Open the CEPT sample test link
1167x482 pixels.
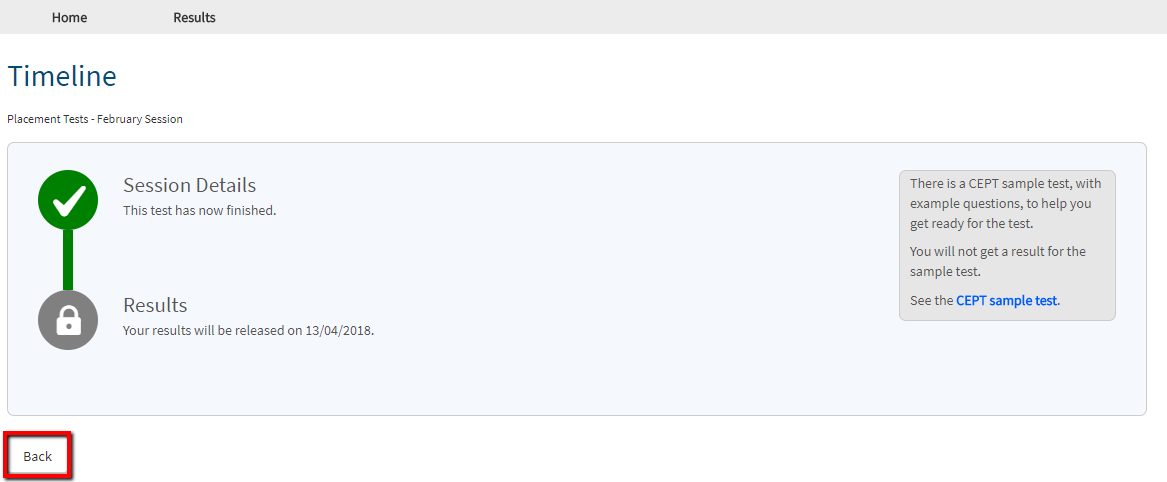(x=1006, y=301)
